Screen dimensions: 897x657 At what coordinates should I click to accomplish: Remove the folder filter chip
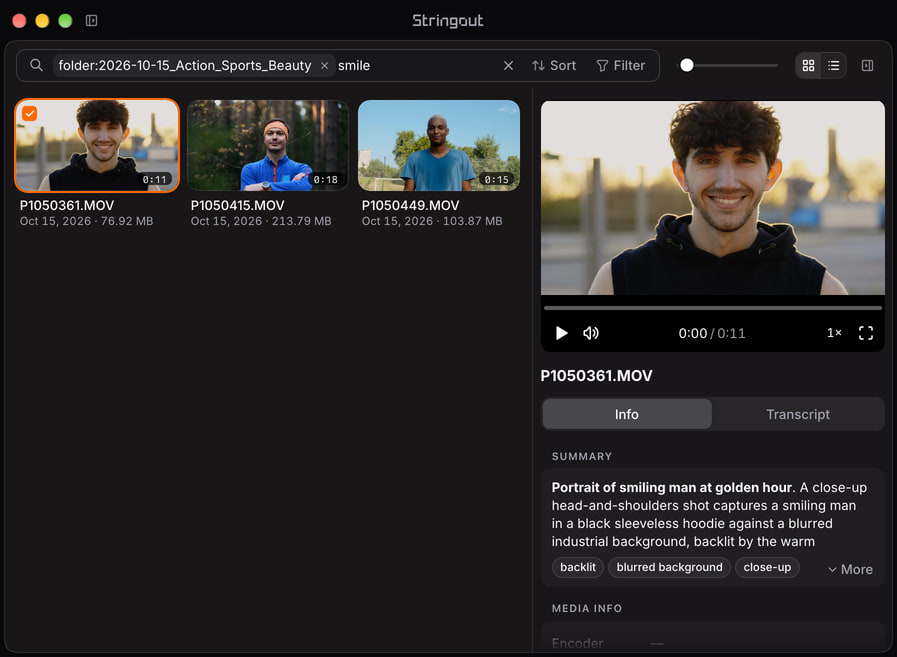(x=324, y=66)
